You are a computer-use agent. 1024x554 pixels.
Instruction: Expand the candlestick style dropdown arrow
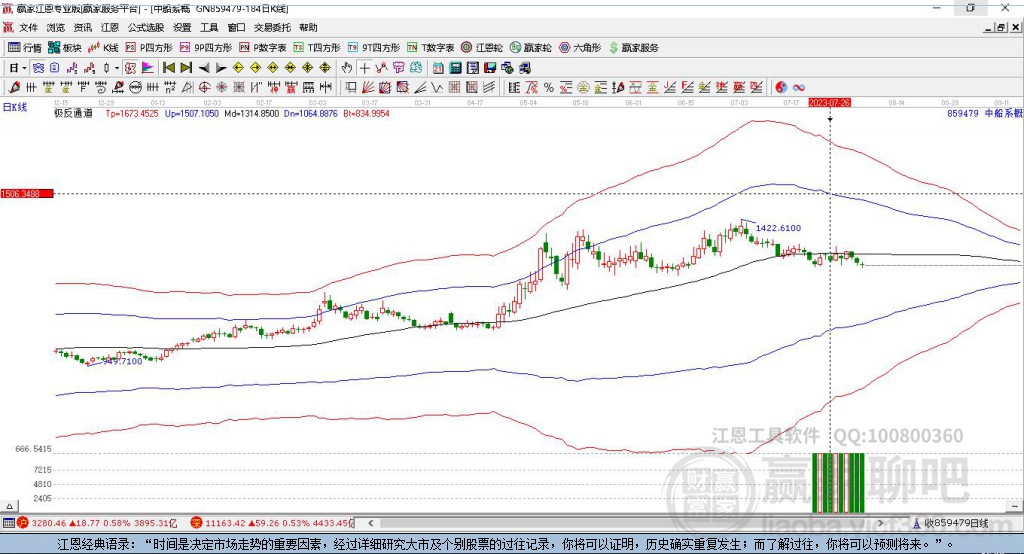click(x=117, y=68)
